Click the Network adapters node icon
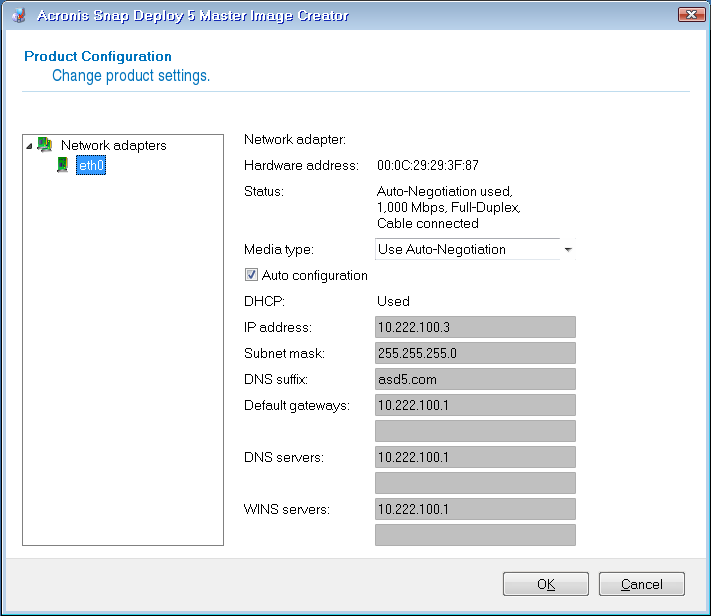711x616 pixels. (45, 145)
